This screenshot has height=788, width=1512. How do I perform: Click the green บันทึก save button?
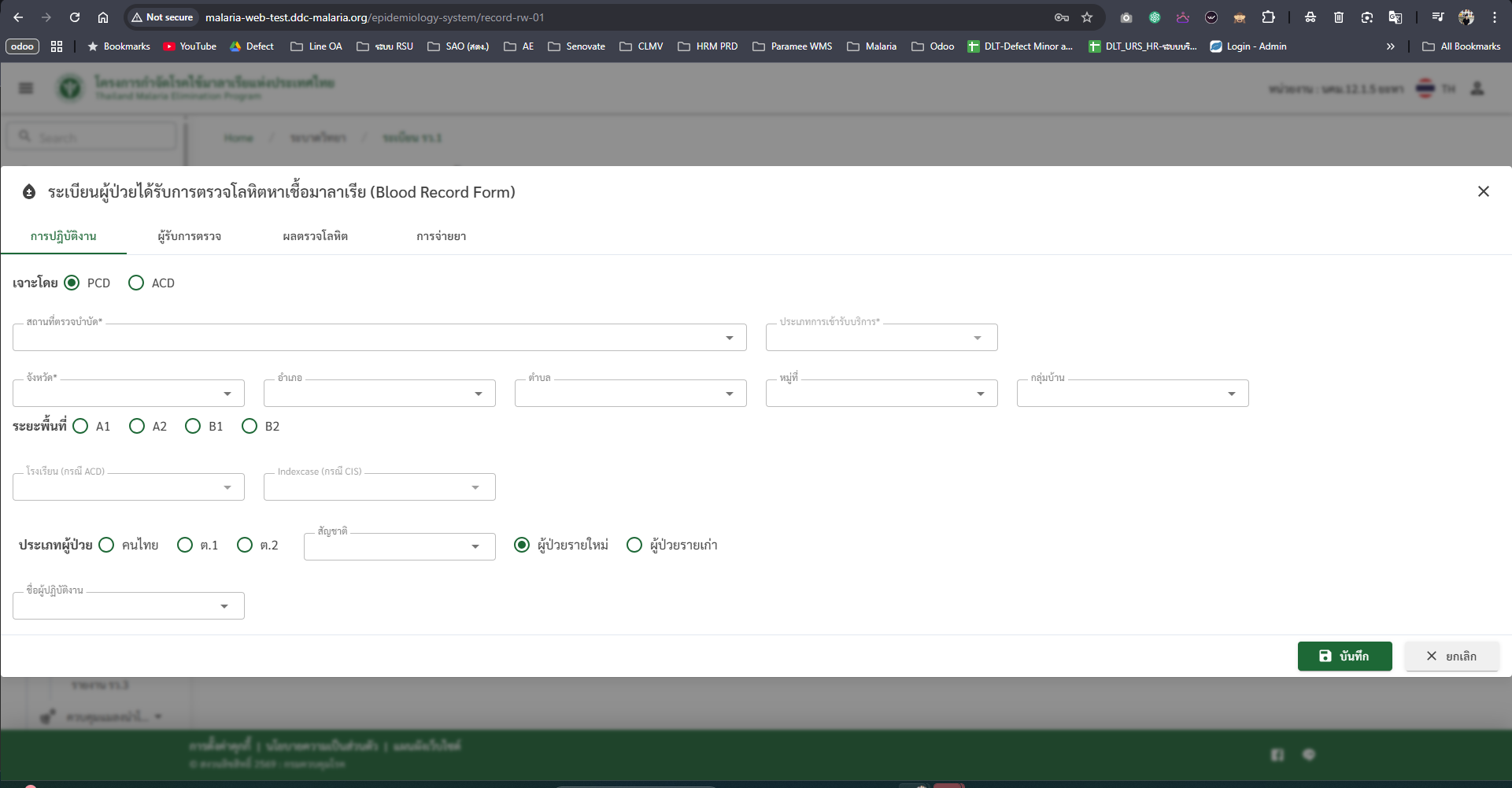1344,656
